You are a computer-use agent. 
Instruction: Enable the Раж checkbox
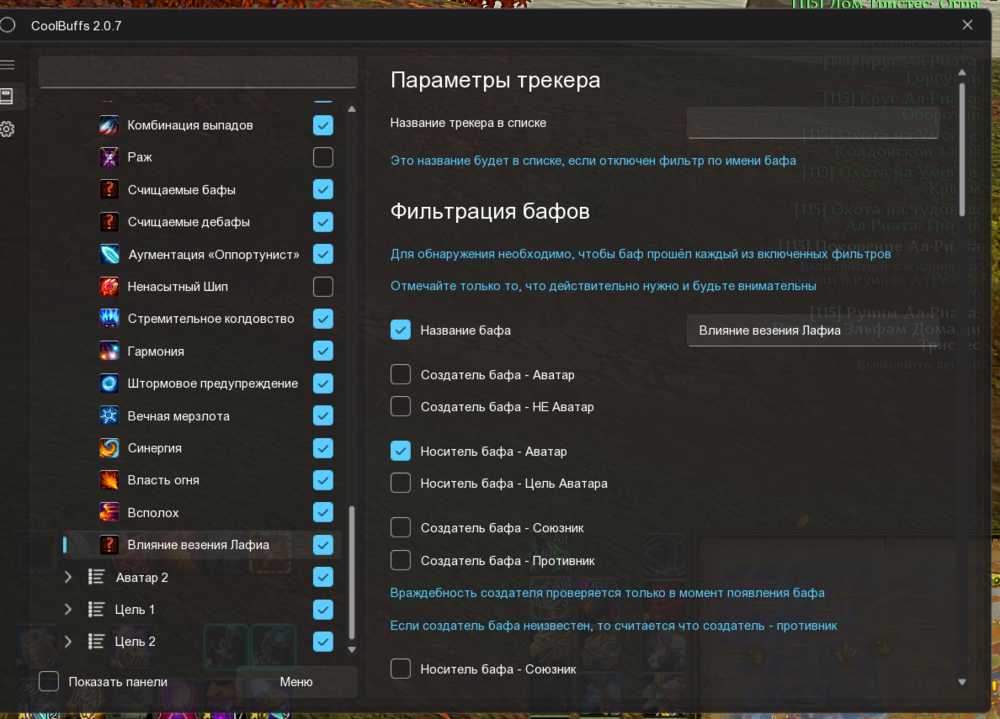(322, 157)
